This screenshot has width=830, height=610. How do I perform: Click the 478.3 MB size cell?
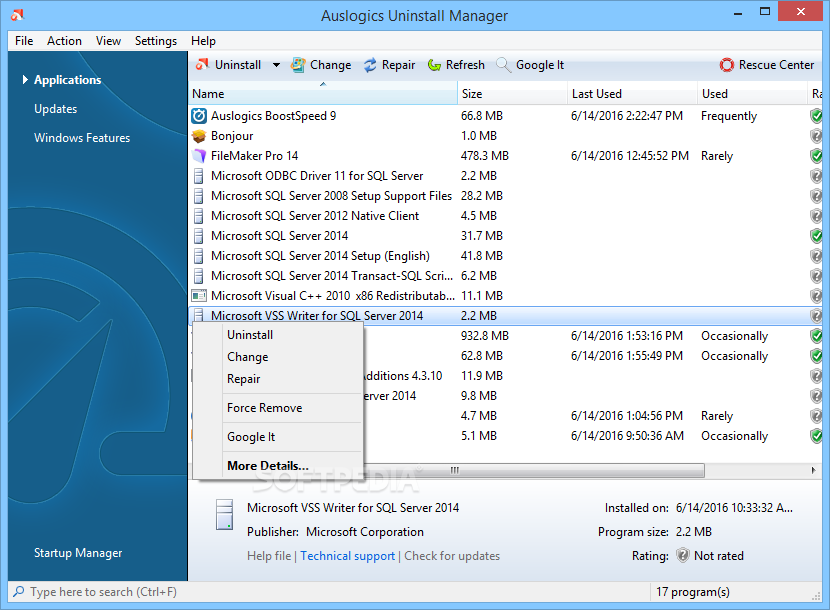[485, 156]
